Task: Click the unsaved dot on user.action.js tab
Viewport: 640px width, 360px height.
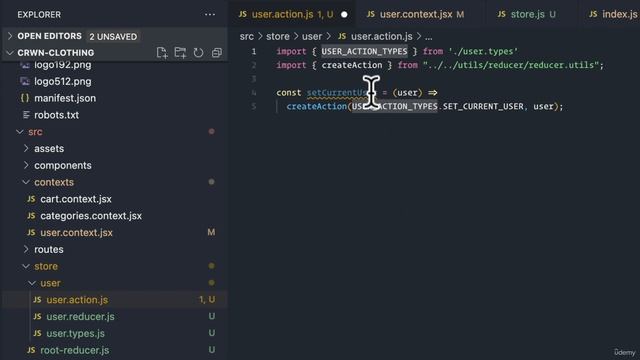Action: pyautogui.click(x=344, y=15)
